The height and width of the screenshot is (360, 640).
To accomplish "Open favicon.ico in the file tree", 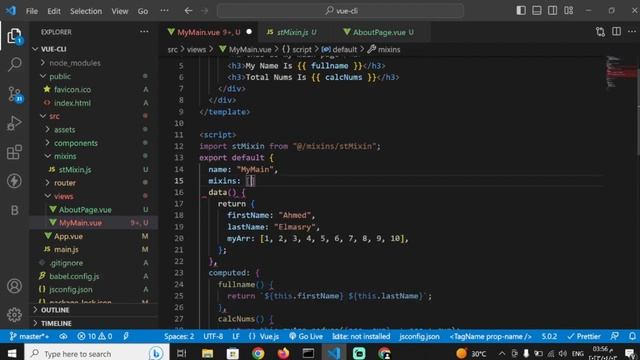I will [x=72, y=90].
